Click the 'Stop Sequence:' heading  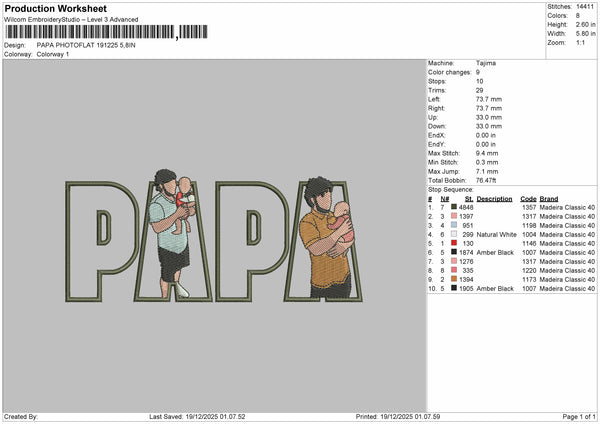[x=451, y=190]
